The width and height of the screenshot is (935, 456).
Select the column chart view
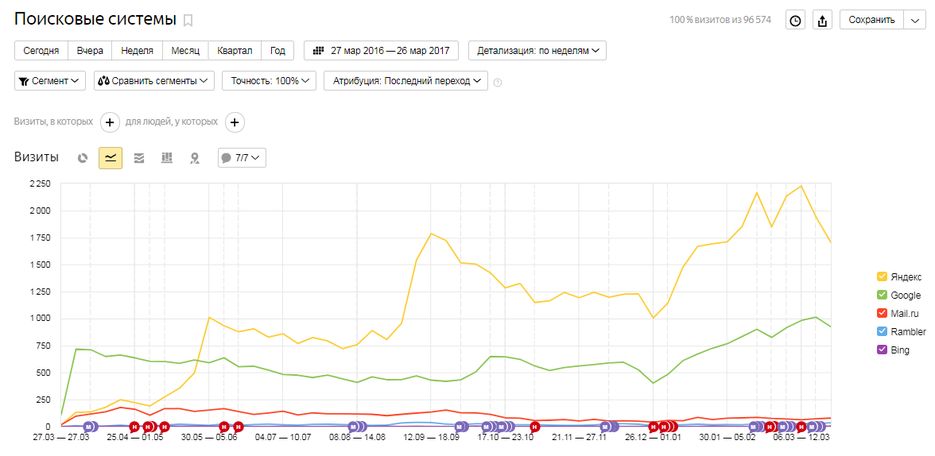167,158
